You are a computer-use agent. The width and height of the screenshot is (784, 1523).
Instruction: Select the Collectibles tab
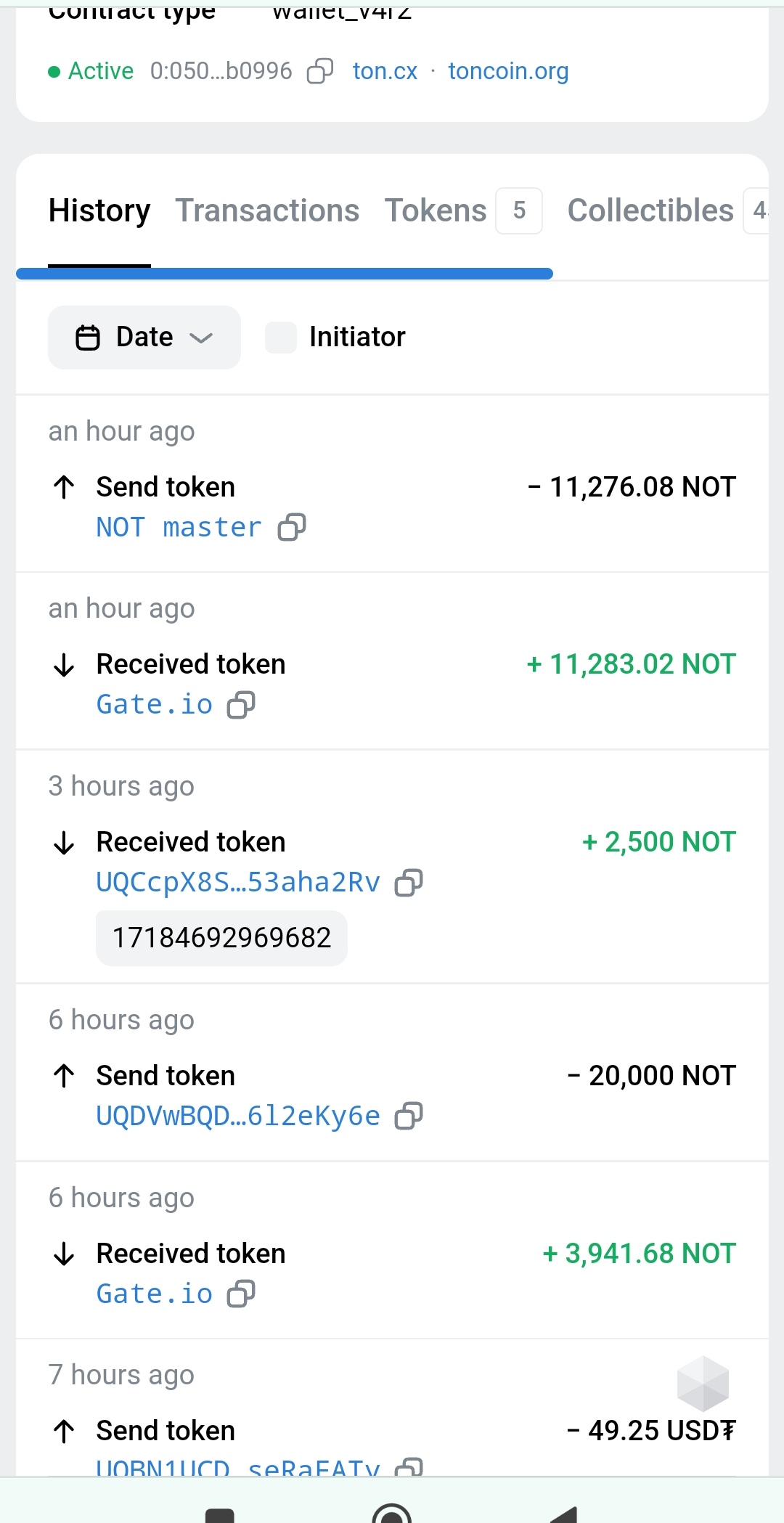click(x=650, y=211)
